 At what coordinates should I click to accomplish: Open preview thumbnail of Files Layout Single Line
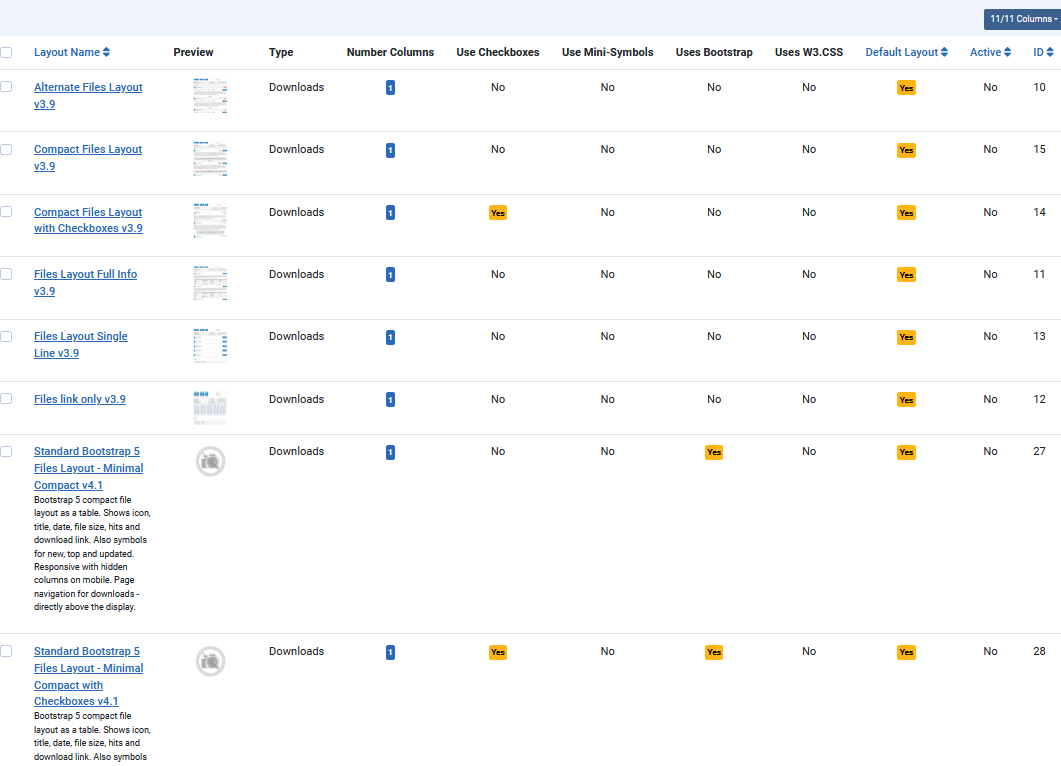tap(210, 345)
